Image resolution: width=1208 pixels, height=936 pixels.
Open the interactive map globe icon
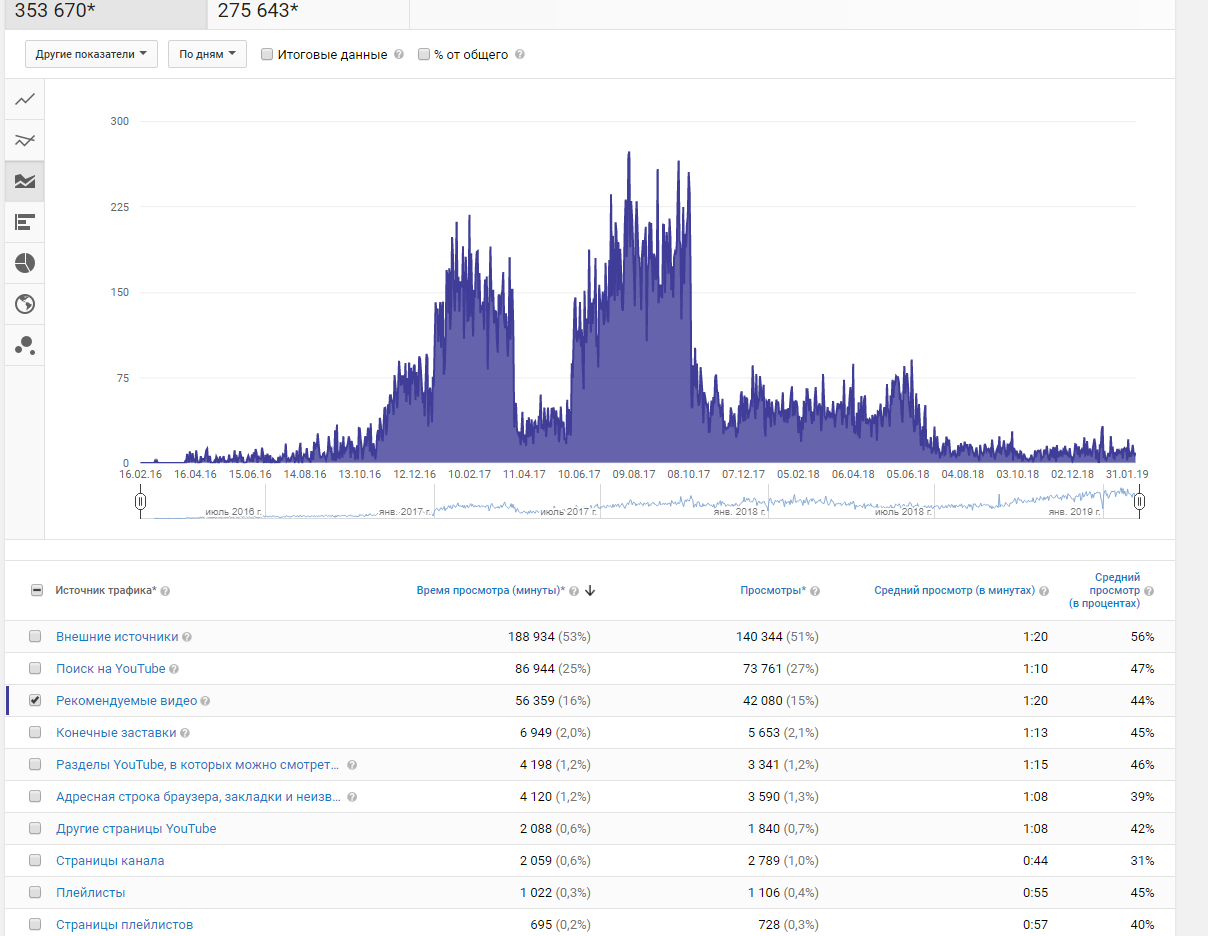[25, 304]
